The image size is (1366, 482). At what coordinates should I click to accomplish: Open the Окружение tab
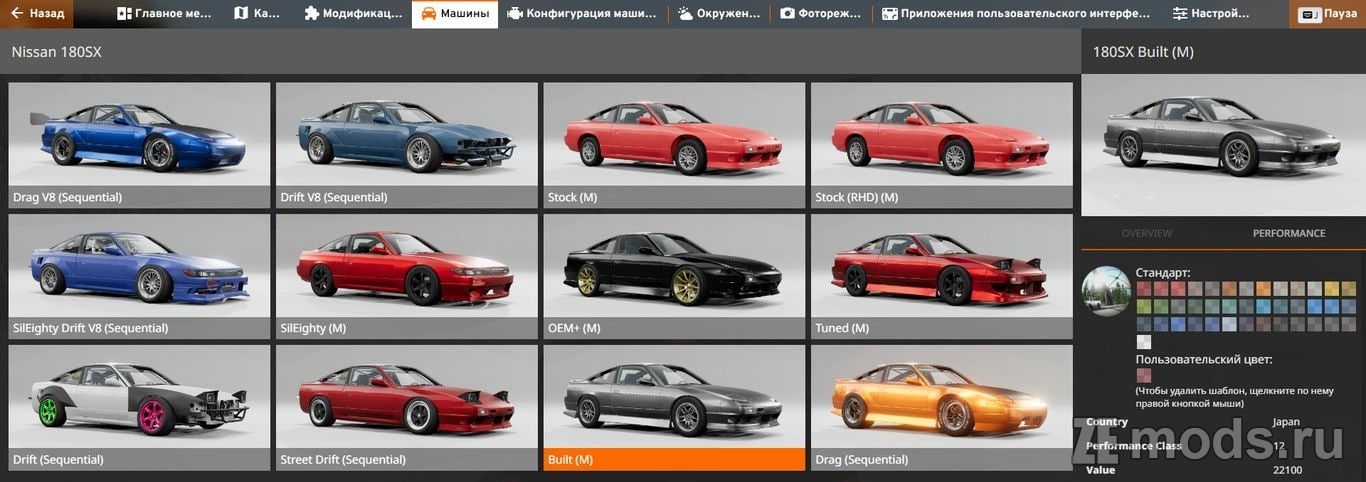(x=719, y=14)
